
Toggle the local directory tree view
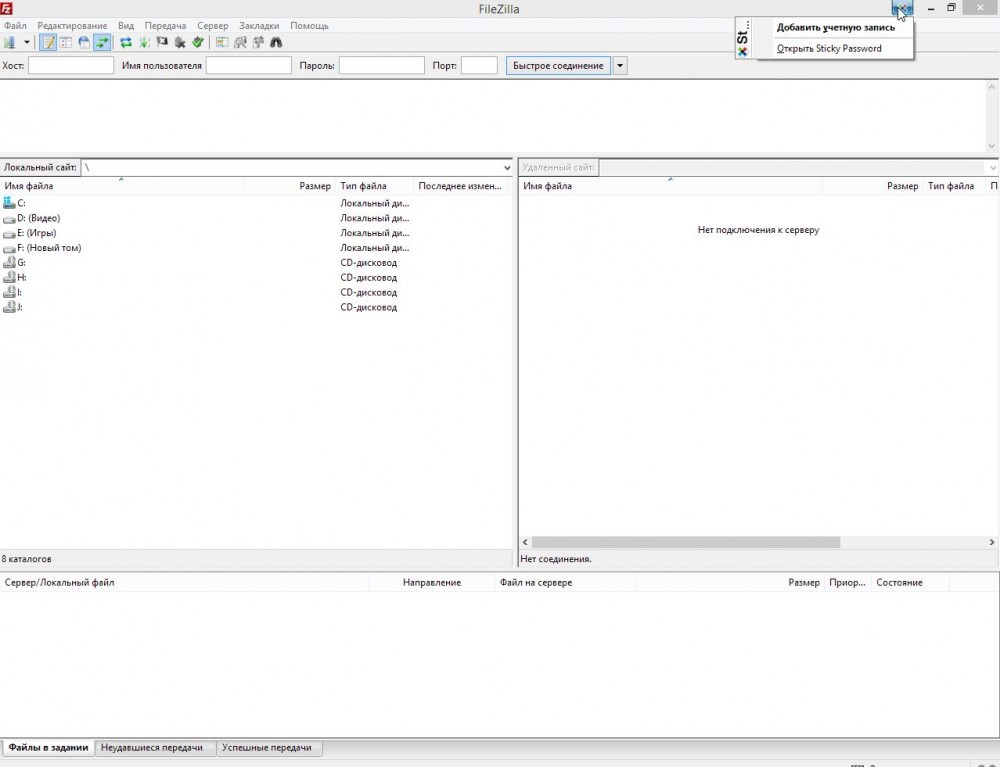pos(65,43)
